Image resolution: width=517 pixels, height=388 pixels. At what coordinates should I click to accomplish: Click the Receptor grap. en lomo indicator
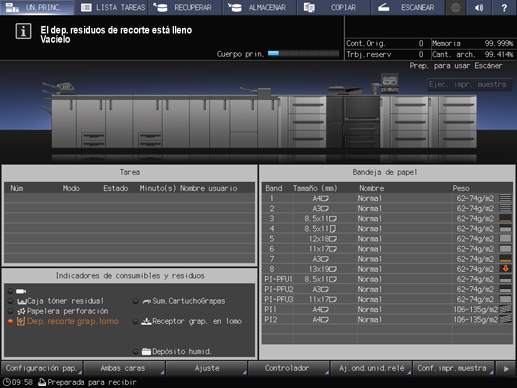(x=187, y=321)
